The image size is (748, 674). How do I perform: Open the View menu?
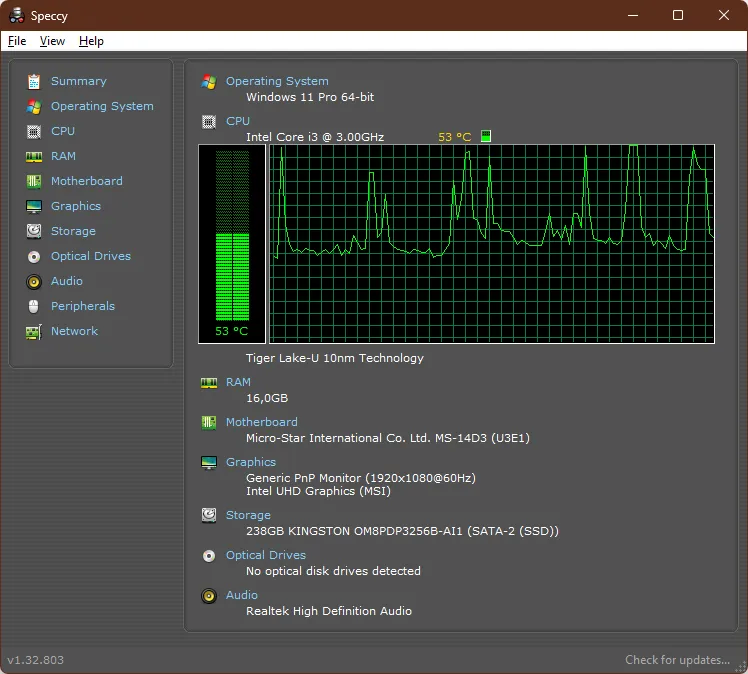[x=52, y=41]
